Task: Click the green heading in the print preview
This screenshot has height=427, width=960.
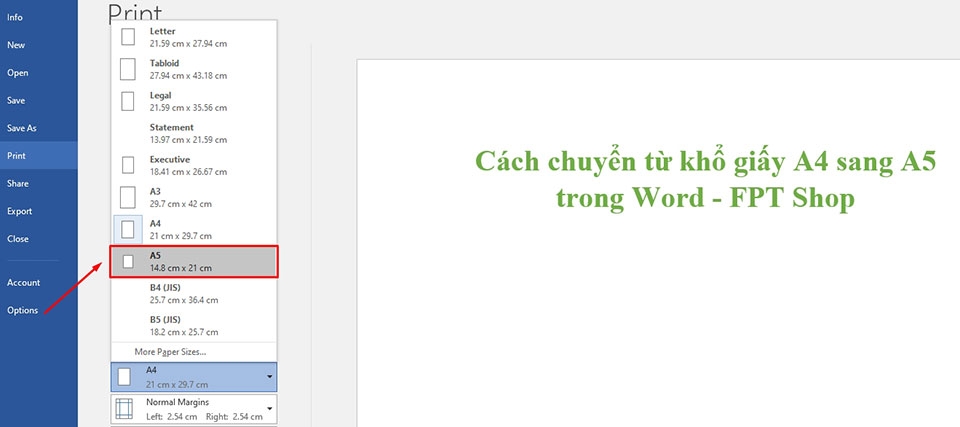Action: click(705, 179)
